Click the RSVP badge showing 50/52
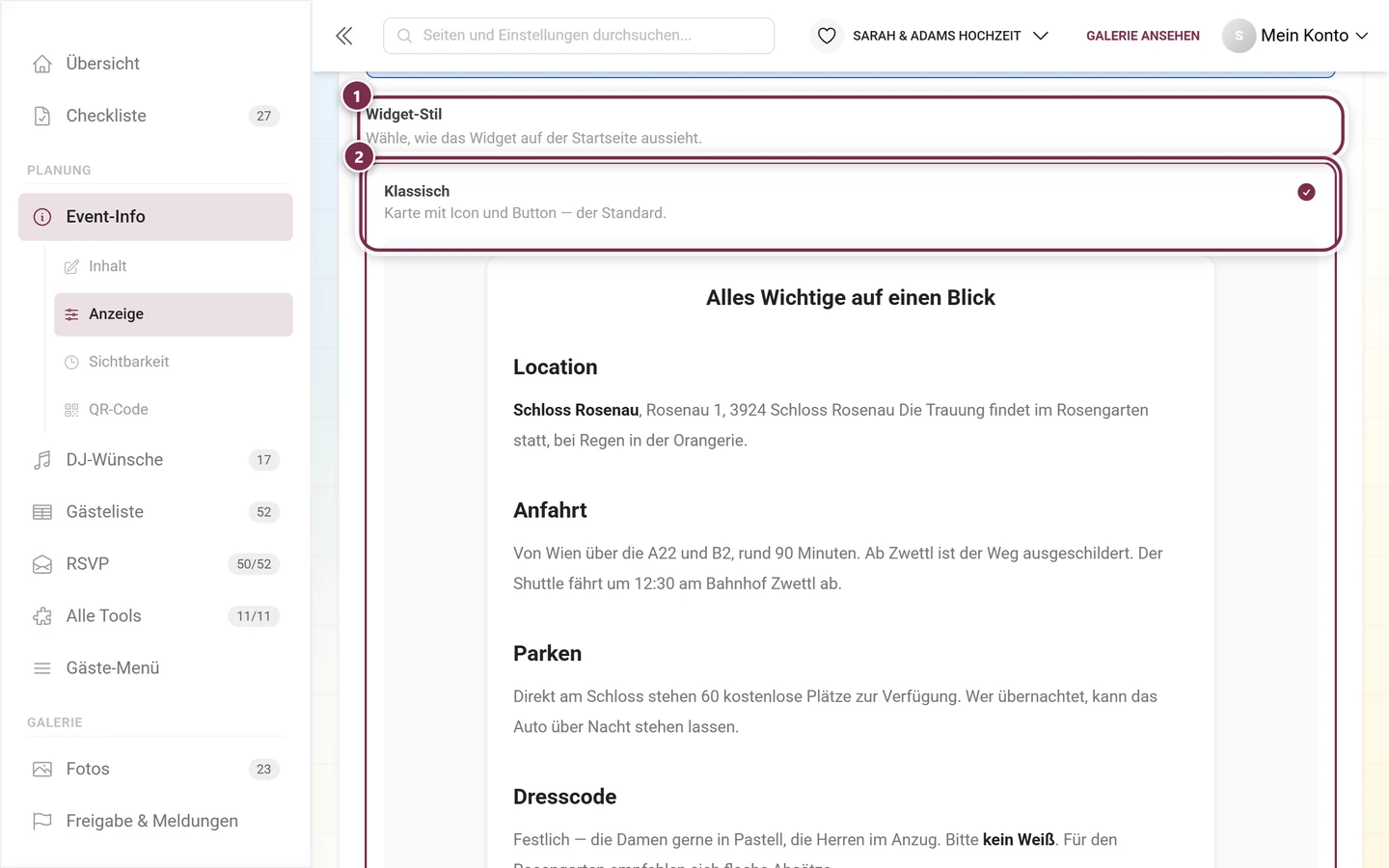1389x868 pixels. click(x=254, y=564)
